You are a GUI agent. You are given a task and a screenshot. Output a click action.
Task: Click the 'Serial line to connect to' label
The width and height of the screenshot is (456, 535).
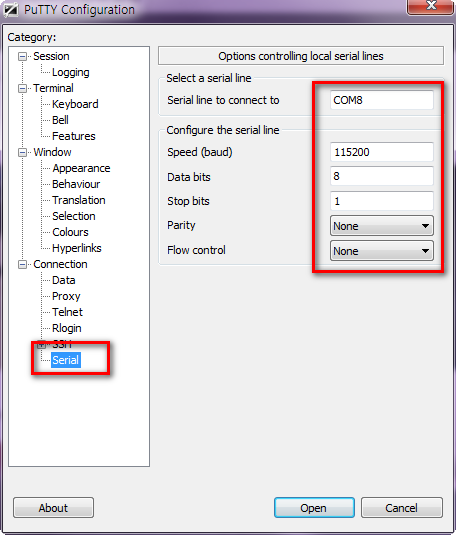click(223, 100)
